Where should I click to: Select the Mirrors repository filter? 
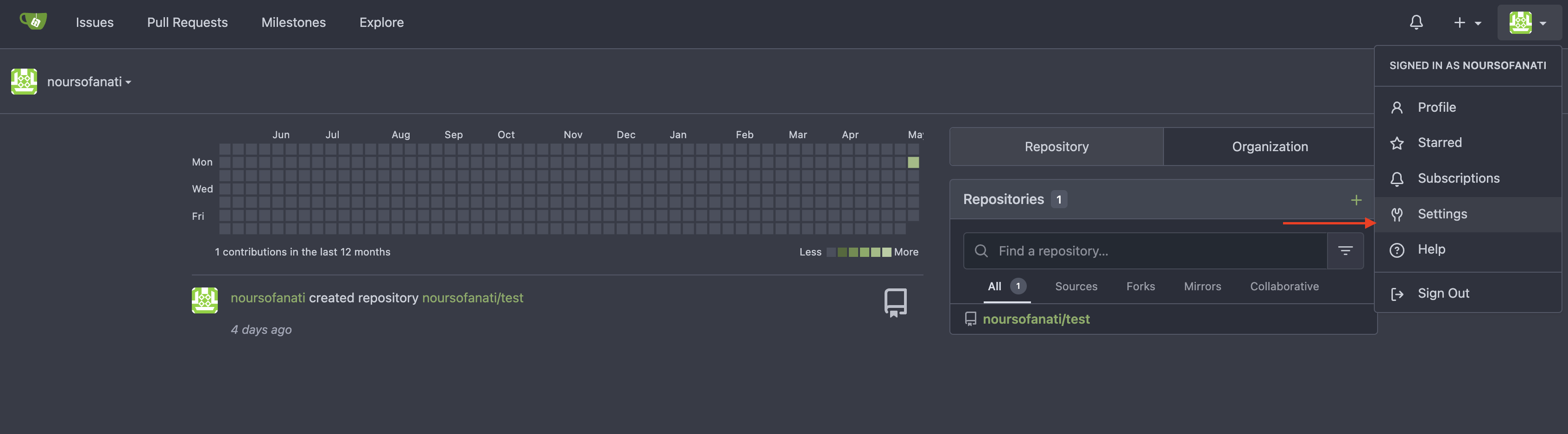pos(1202,286)
